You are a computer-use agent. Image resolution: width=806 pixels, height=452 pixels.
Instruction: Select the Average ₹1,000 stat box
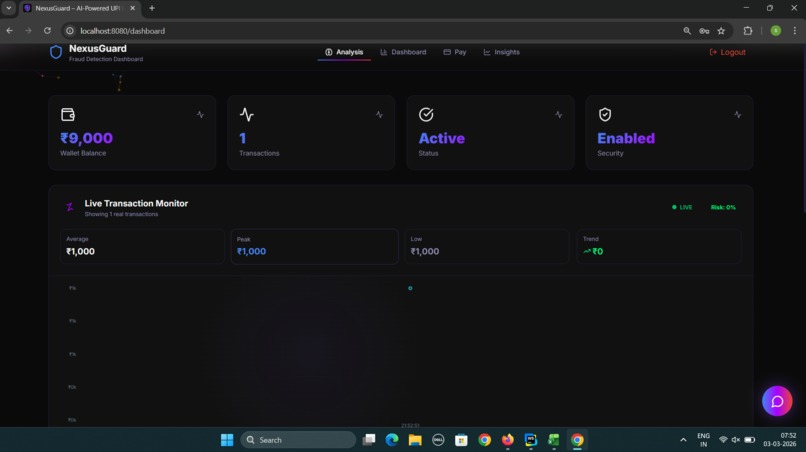(x=142, y=246)
